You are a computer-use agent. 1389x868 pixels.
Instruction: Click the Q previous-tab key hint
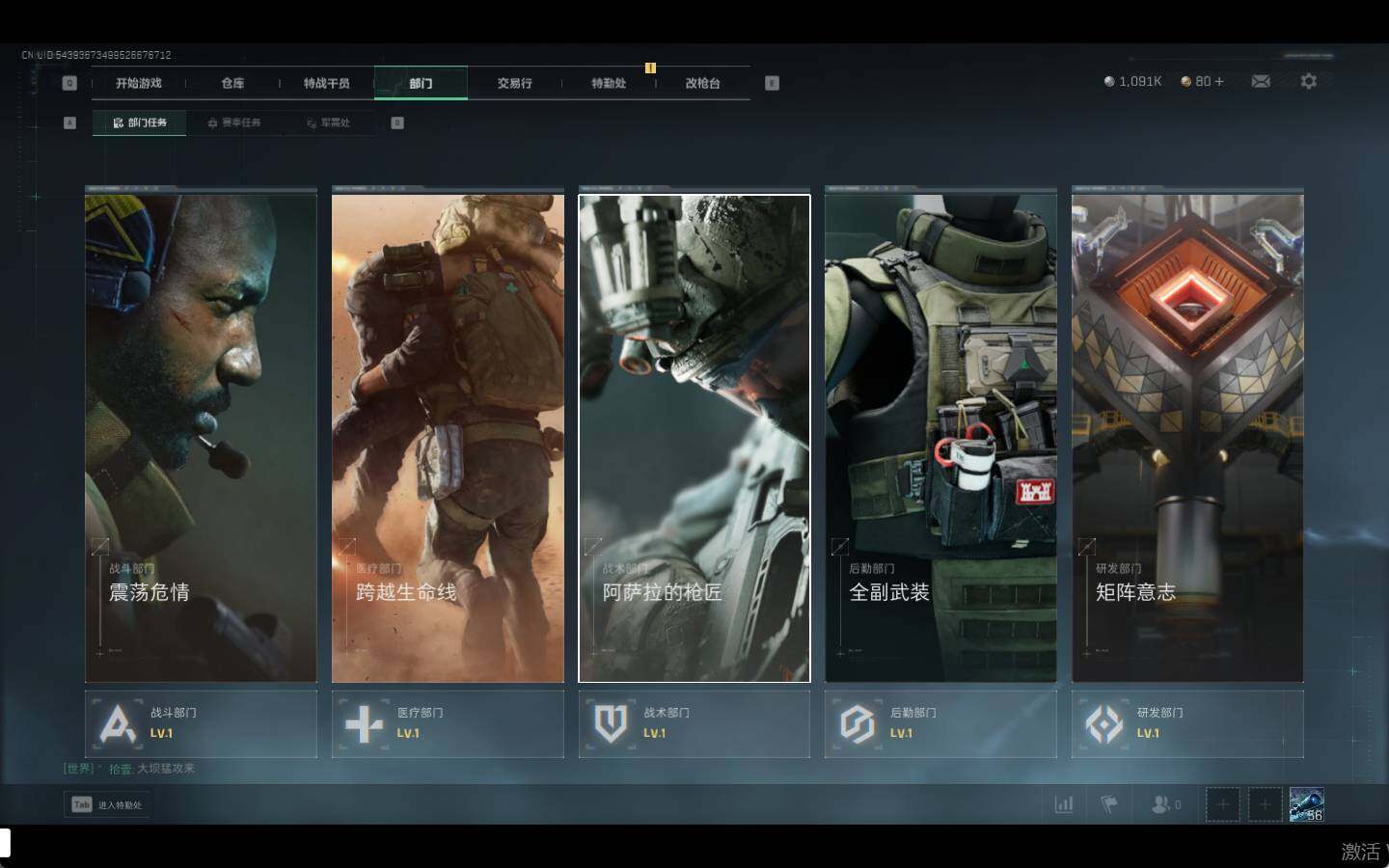(x=69, y=83)
